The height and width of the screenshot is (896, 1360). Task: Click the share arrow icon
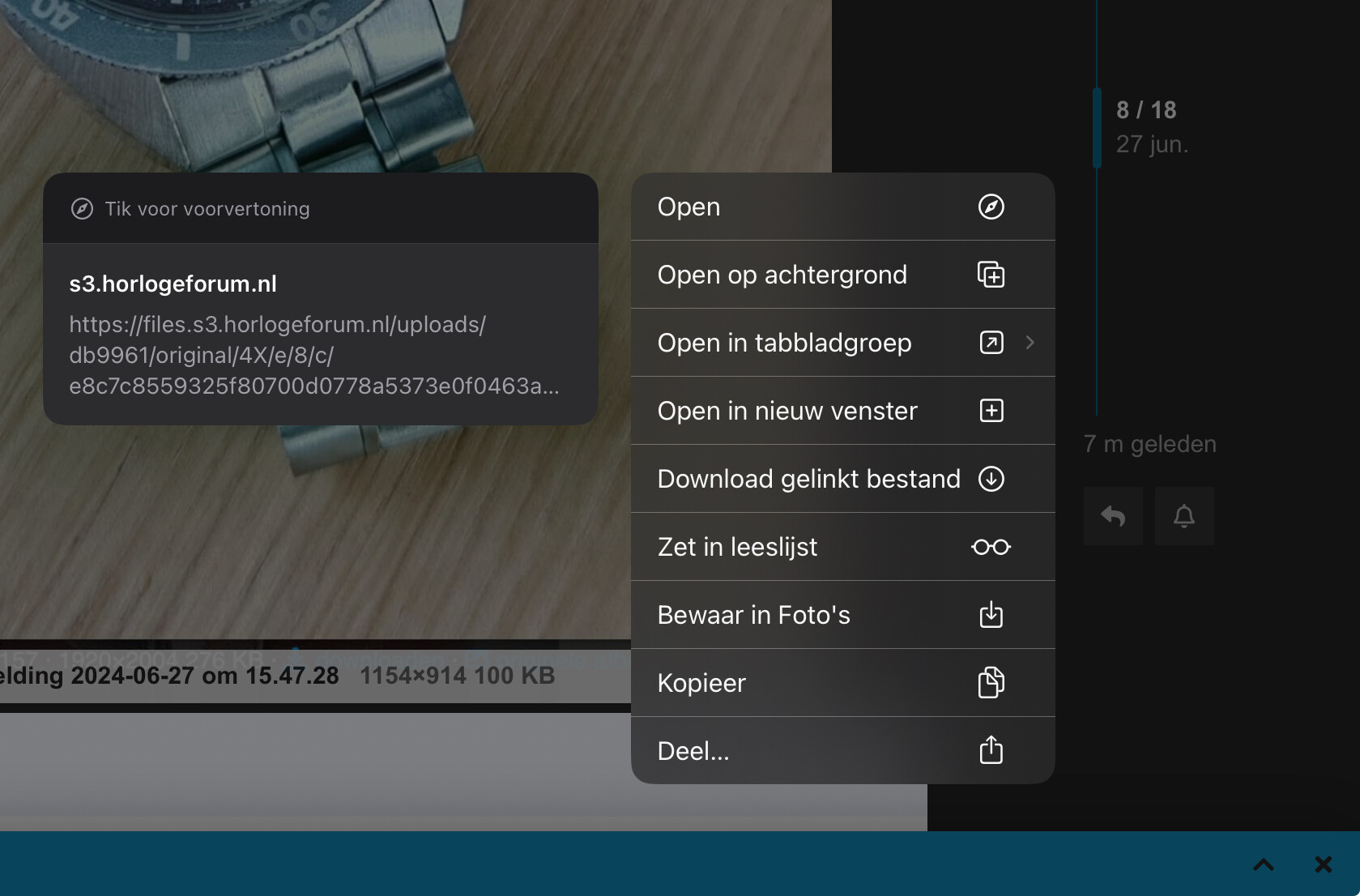991,750
